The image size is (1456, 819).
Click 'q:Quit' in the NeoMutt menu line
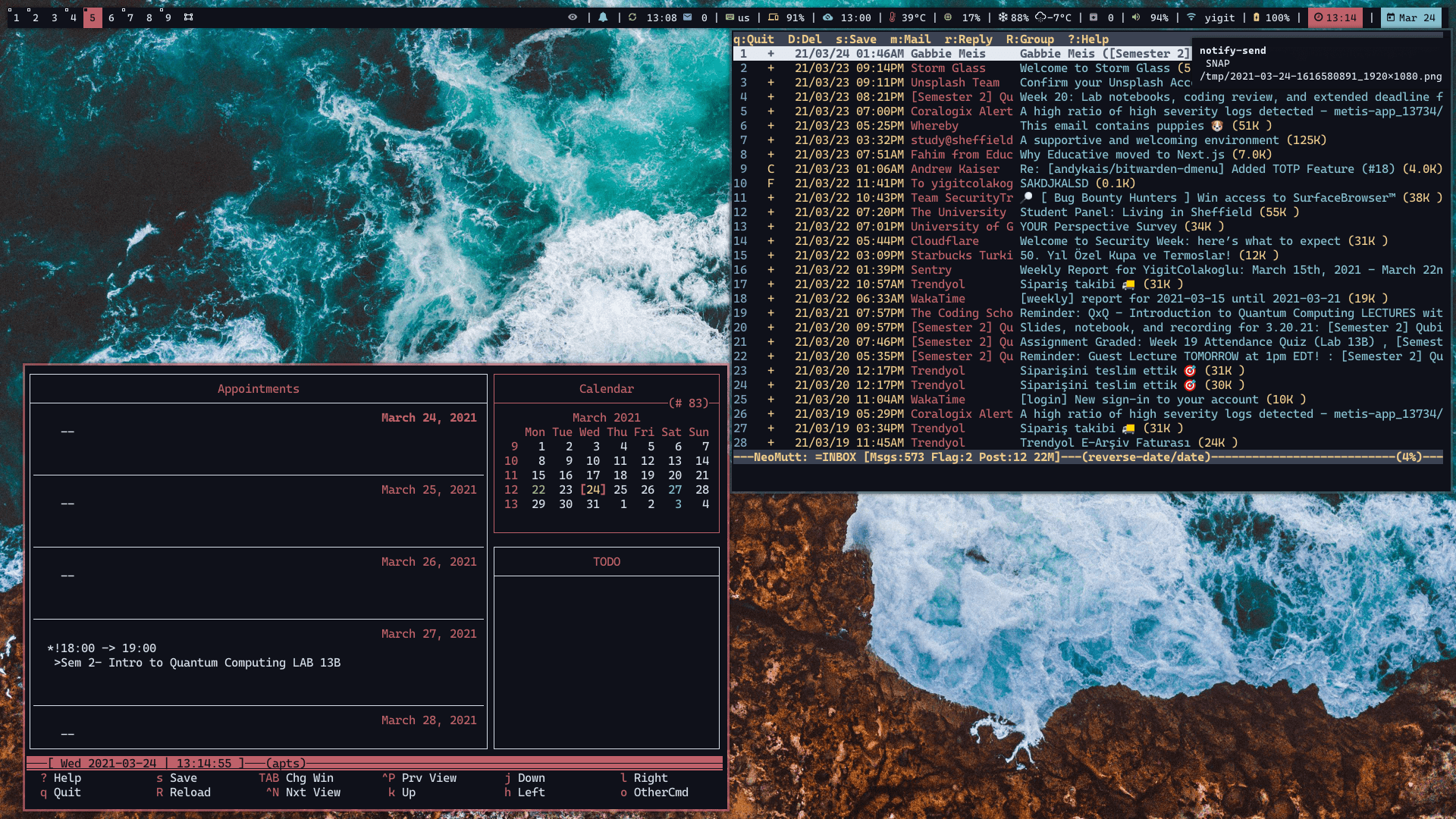(x=754, y=39)
